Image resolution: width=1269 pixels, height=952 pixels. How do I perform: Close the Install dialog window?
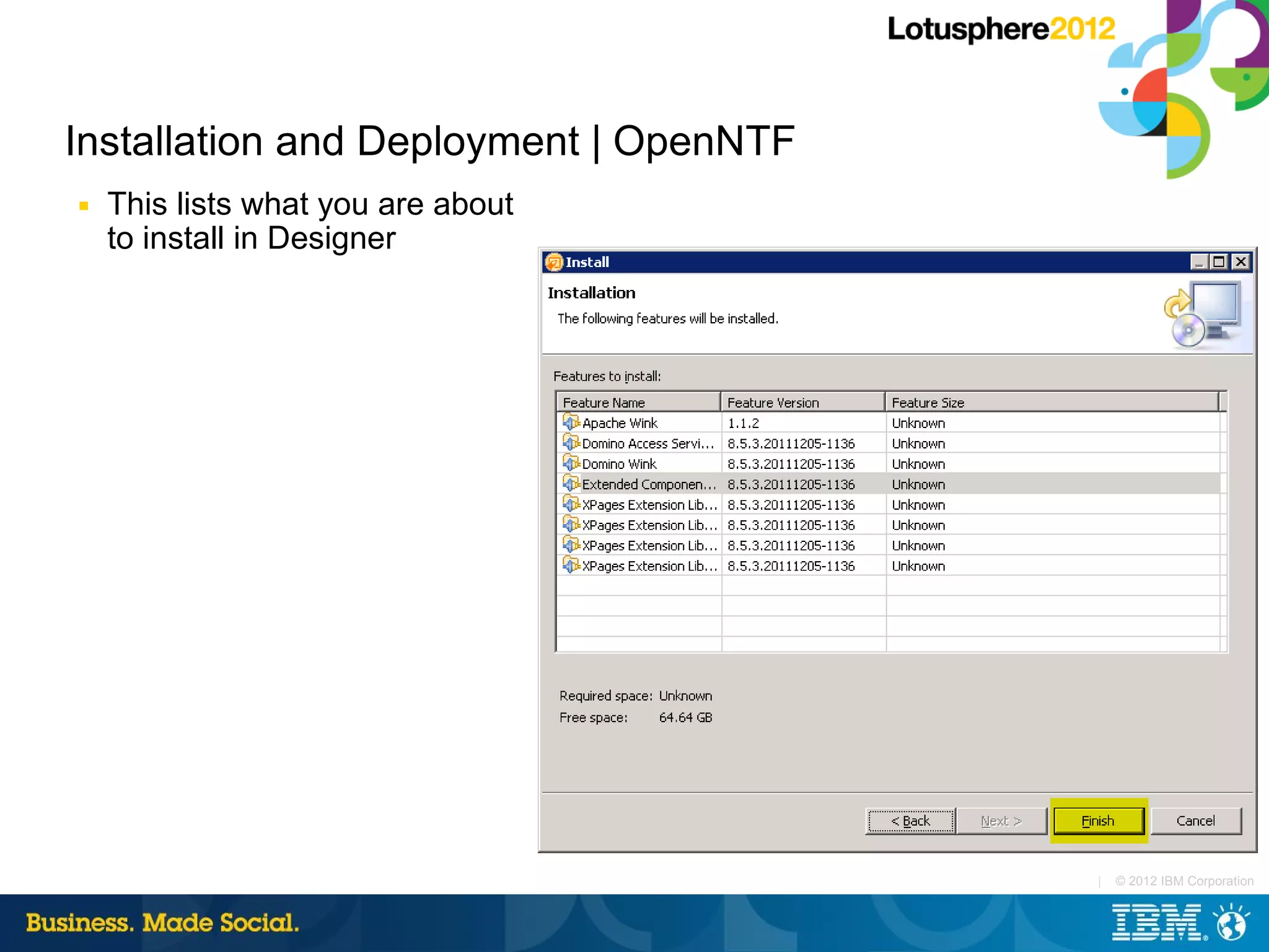pos(1240,262)
